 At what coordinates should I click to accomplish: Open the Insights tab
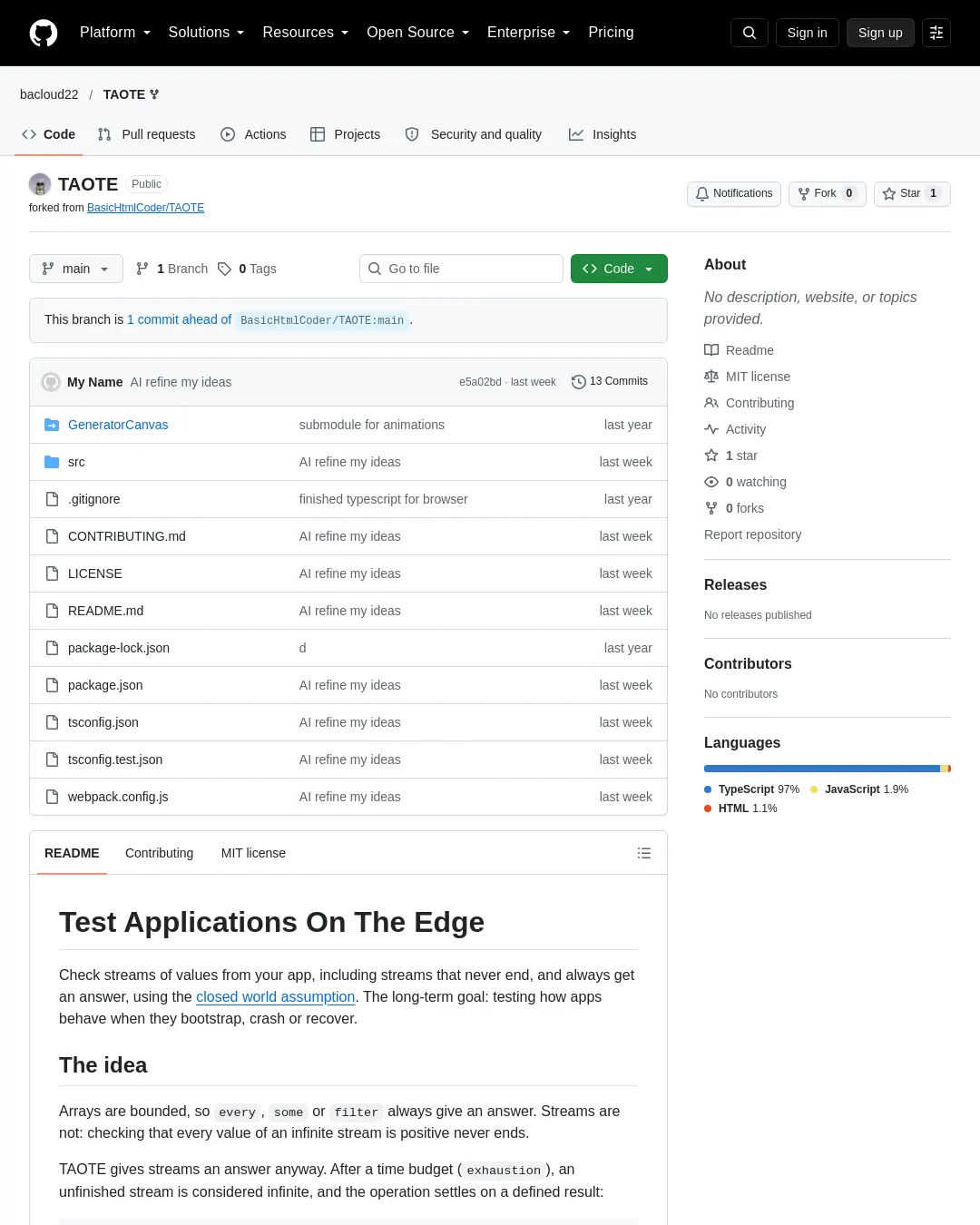(603, 134)
